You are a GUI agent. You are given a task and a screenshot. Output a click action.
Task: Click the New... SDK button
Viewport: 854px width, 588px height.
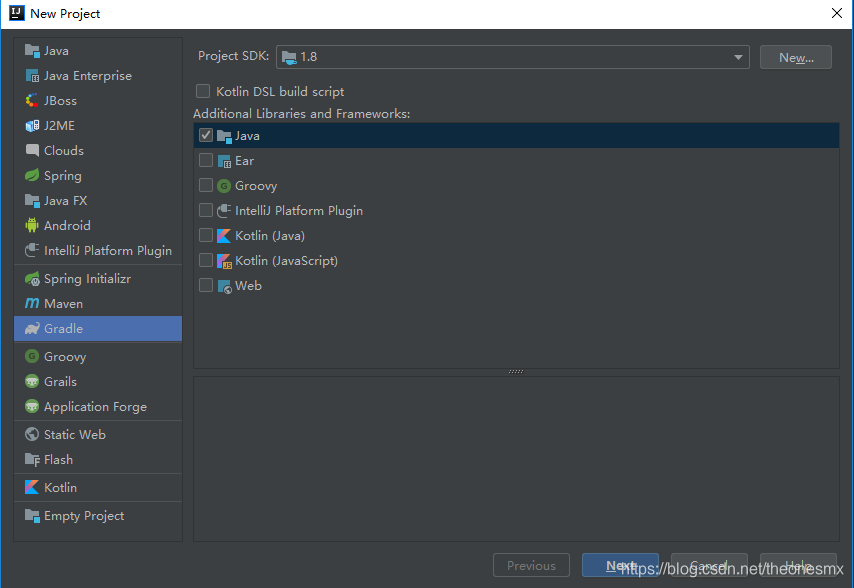click(796, 57)
